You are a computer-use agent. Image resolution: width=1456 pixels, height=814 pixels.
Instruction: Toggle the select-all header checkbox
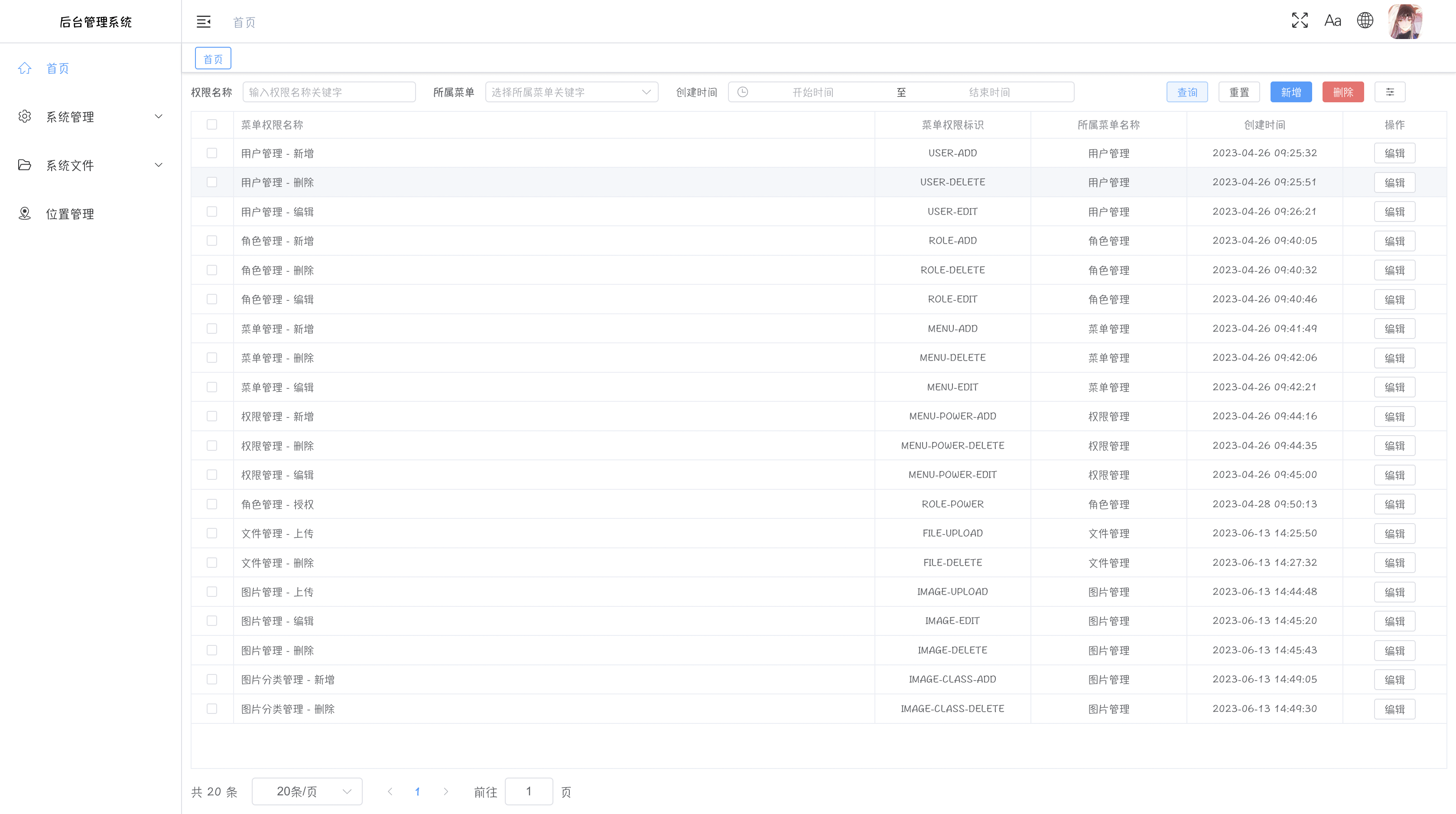[x=212, y=124]
